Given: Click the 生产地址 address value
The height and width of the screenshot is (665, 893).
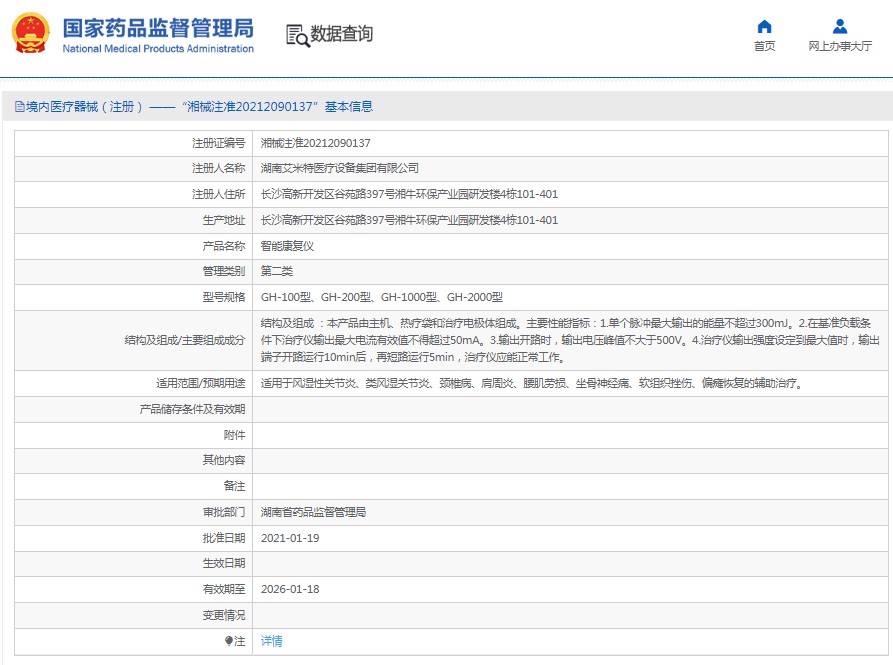Looking at the screenshot, I should (409, 220).
